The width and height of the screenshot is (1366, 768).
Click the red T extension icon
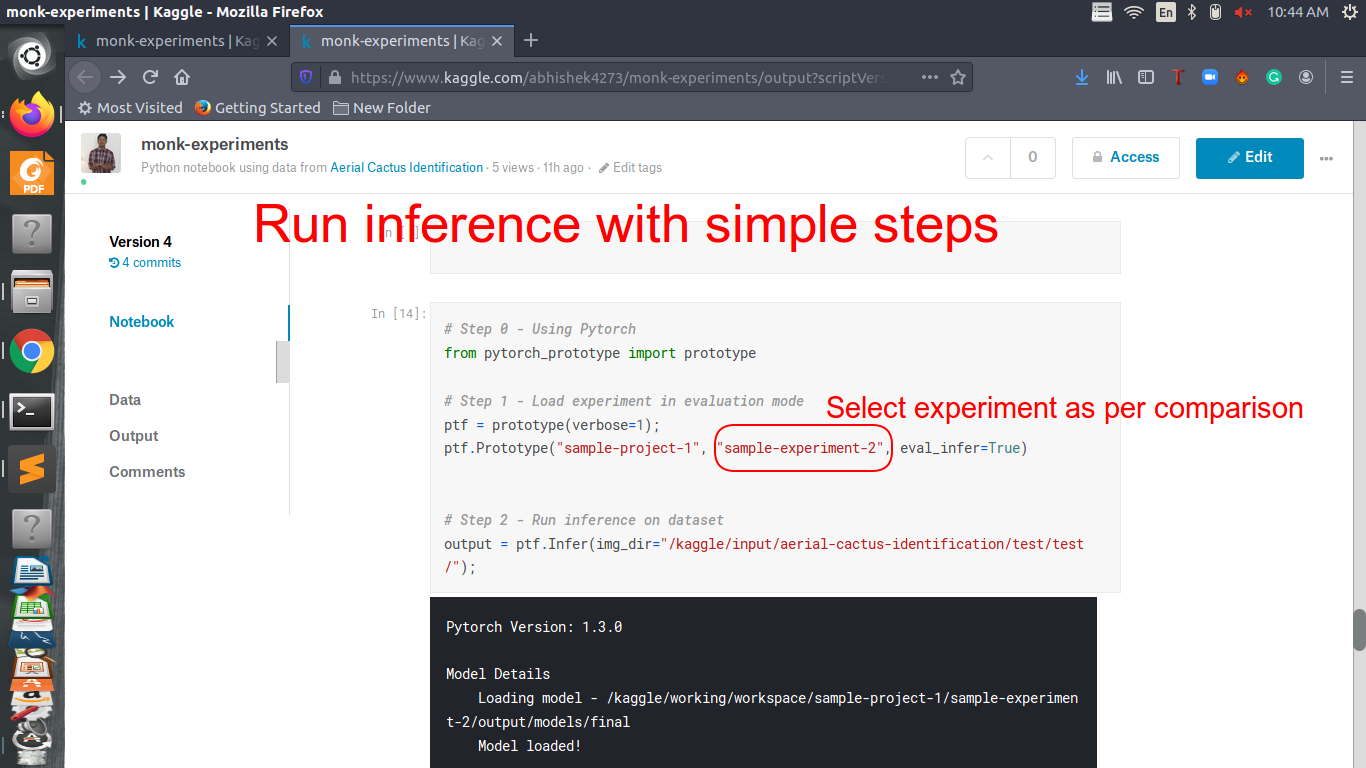1178,77
